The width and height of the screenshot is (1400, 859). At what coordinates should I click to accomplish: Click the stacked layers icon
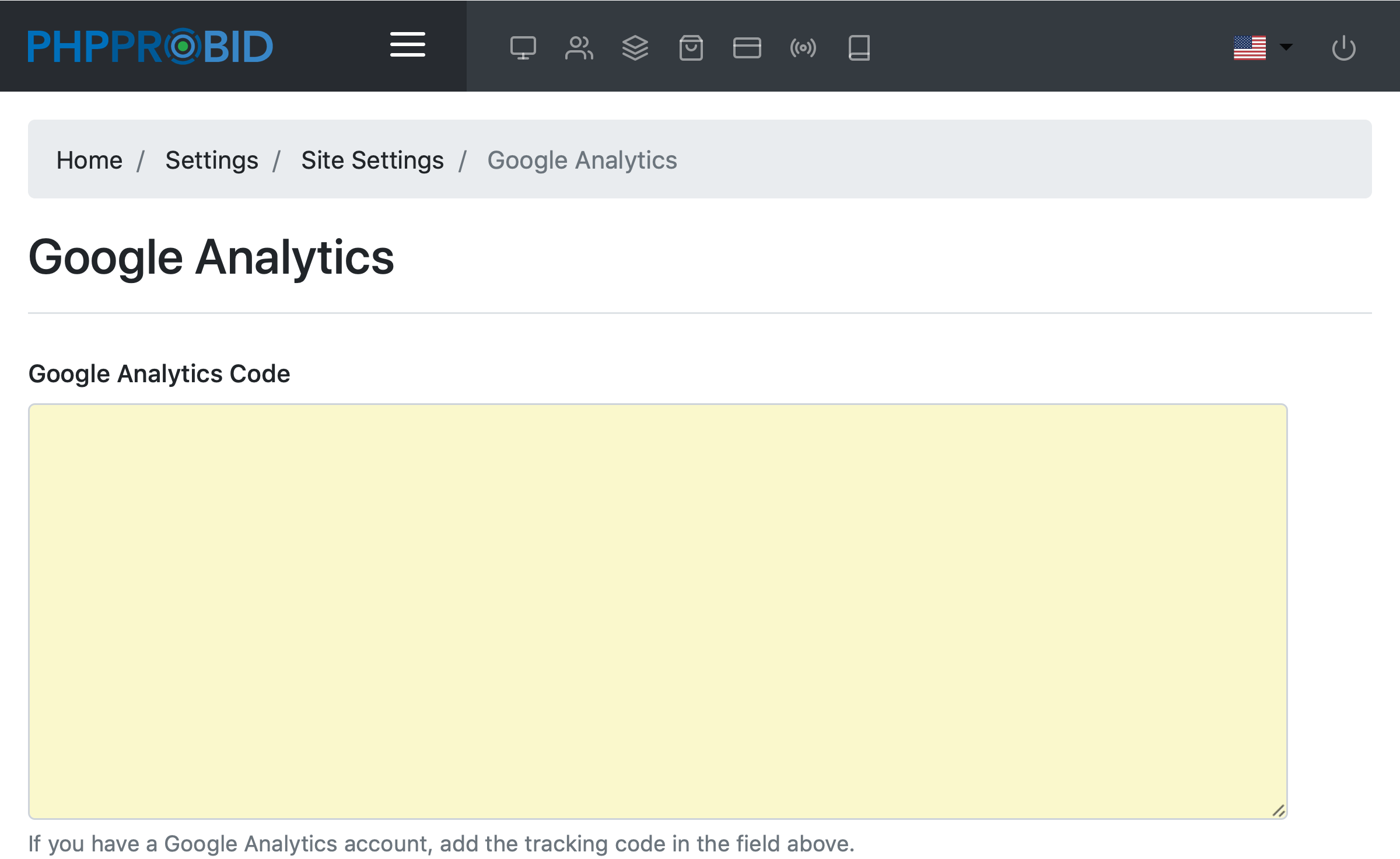[635, 48]
